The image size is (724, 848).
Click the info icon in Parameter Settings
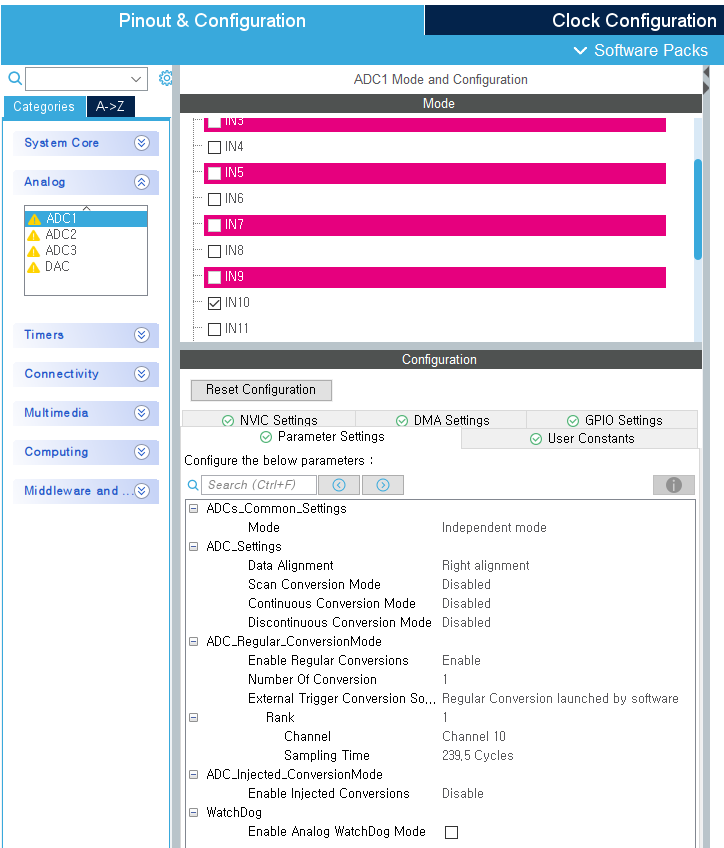pyautogui.click(x=673, y=485)
